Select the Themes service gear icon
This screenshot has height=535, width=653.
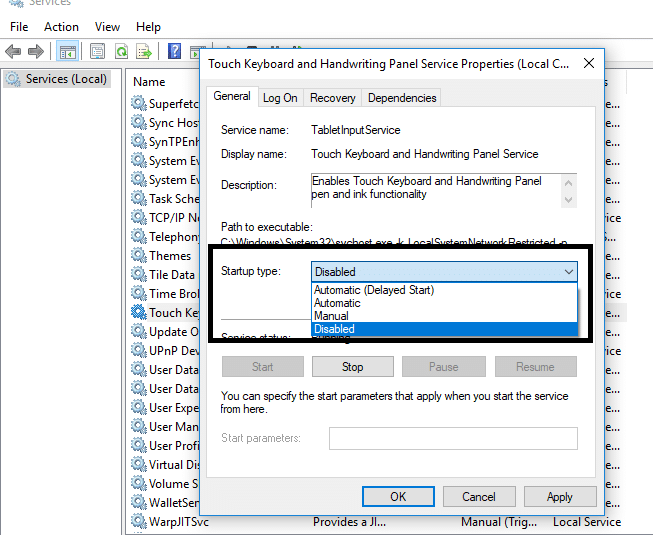point(138,256)
